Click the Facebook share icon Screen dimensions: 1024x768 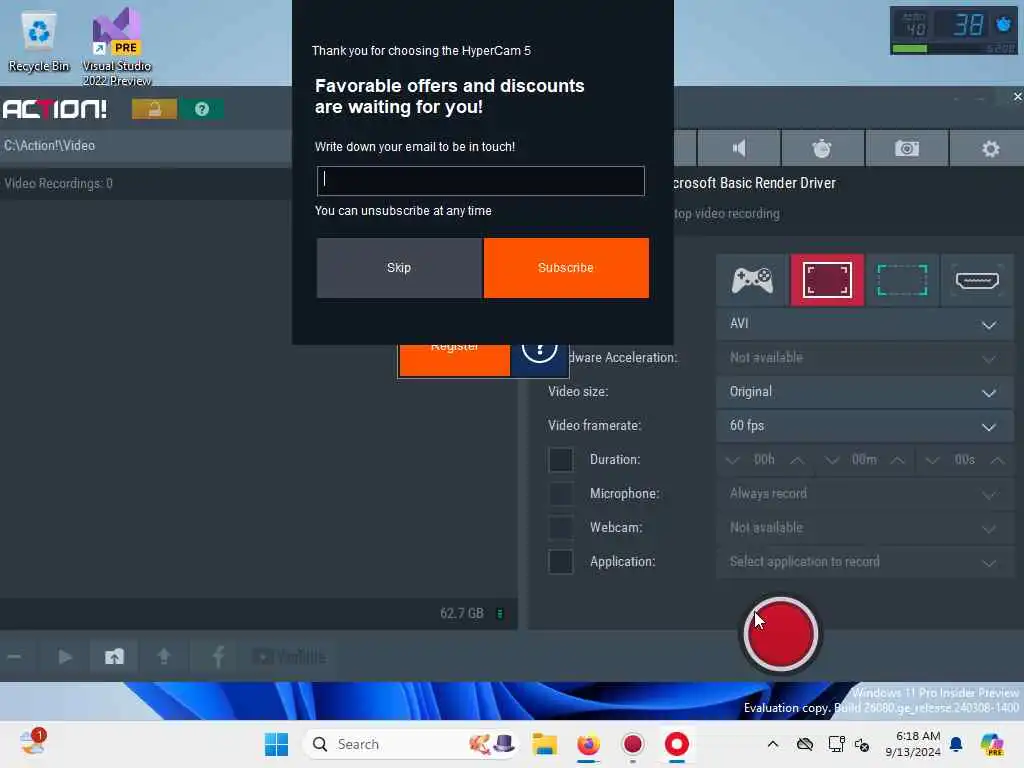coord(218,657)
